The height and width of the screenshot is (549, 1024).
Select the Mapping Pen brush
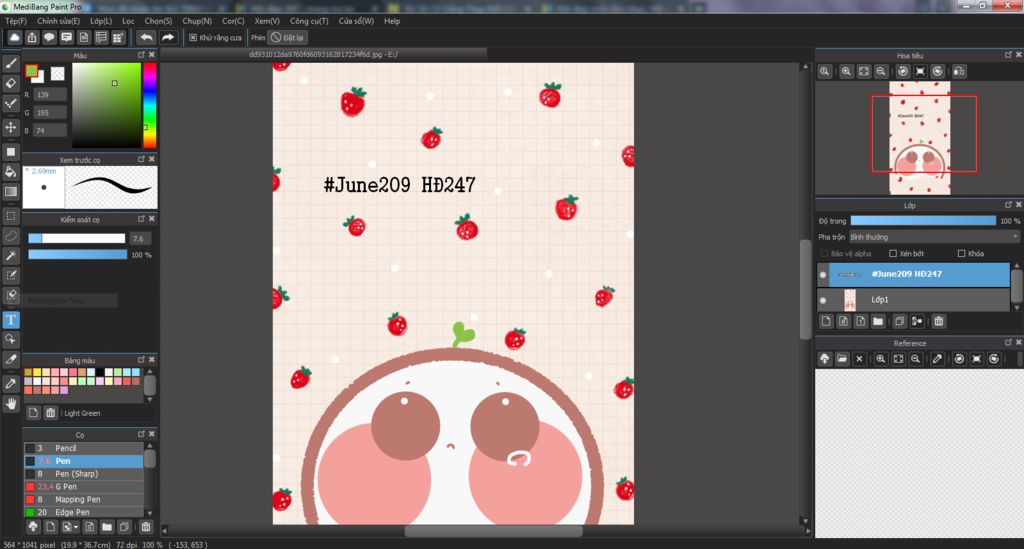tap(84, 499)
